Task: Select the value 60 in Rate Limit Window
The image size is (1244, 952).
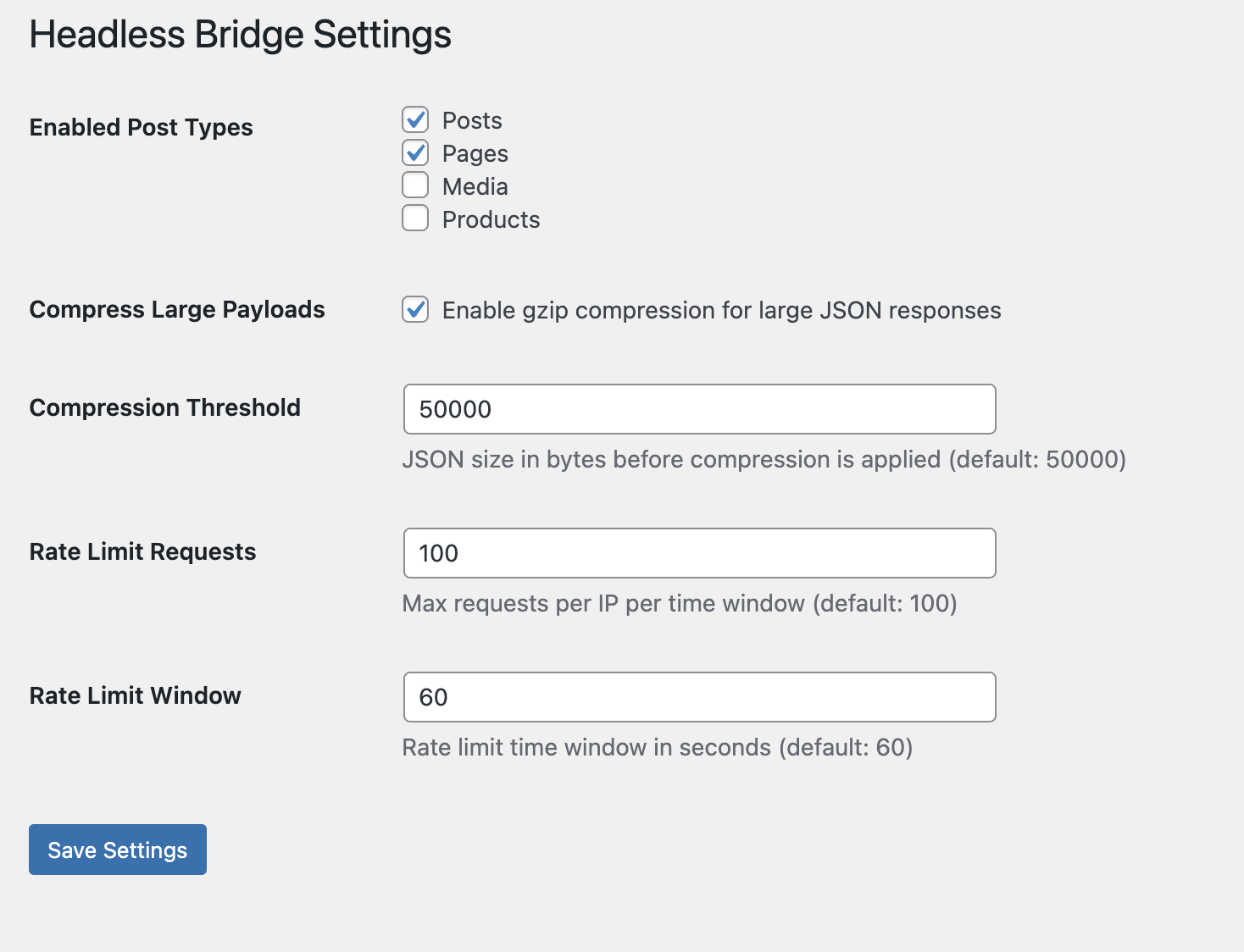Action: coord(434,697)
